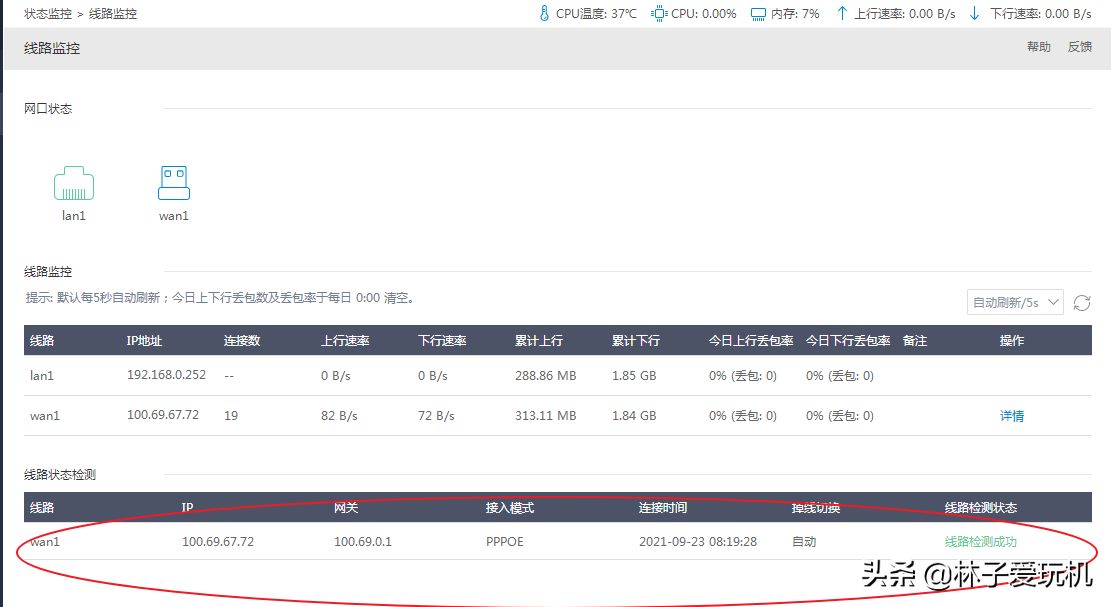
Task: Click the CPU temperature thermometer icon
Action: pyautogui.click(x=545, y=14)
